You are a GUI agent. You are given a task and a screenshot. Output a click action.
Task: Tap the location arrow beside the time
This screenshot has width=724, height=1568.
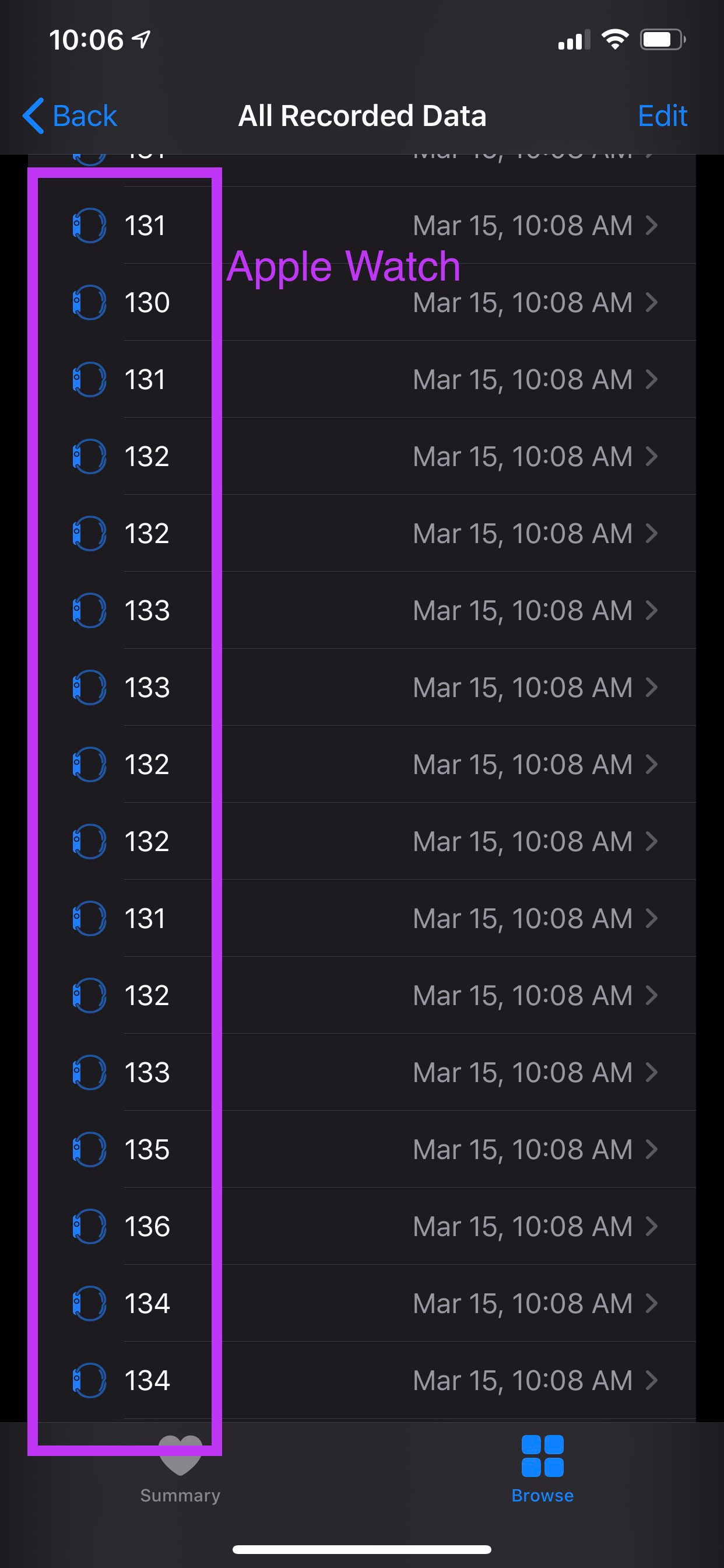(x=141, y=40)
